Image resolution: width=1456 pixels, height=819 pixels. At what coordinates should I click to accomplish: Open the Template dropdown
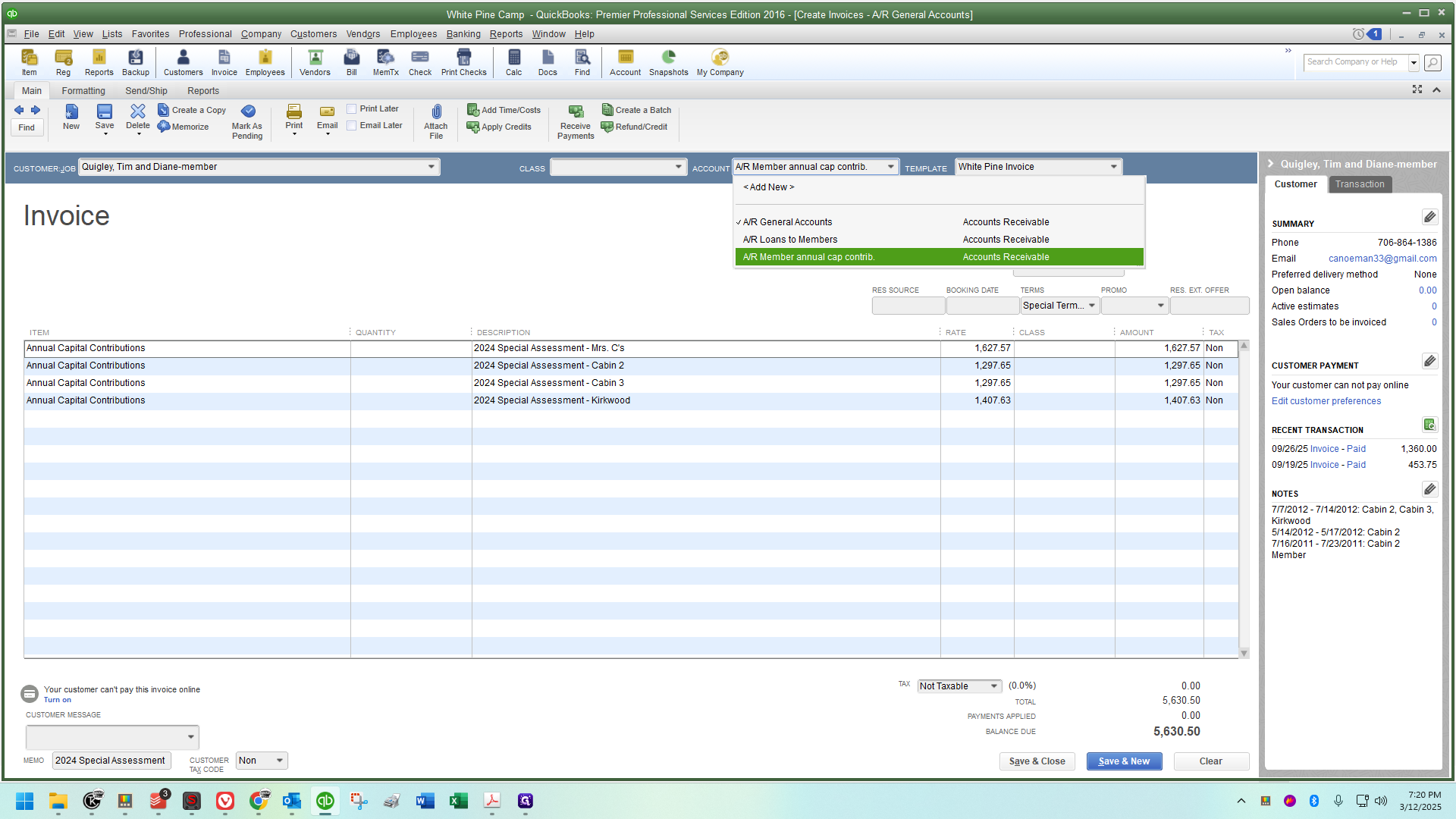[1114, 167]
